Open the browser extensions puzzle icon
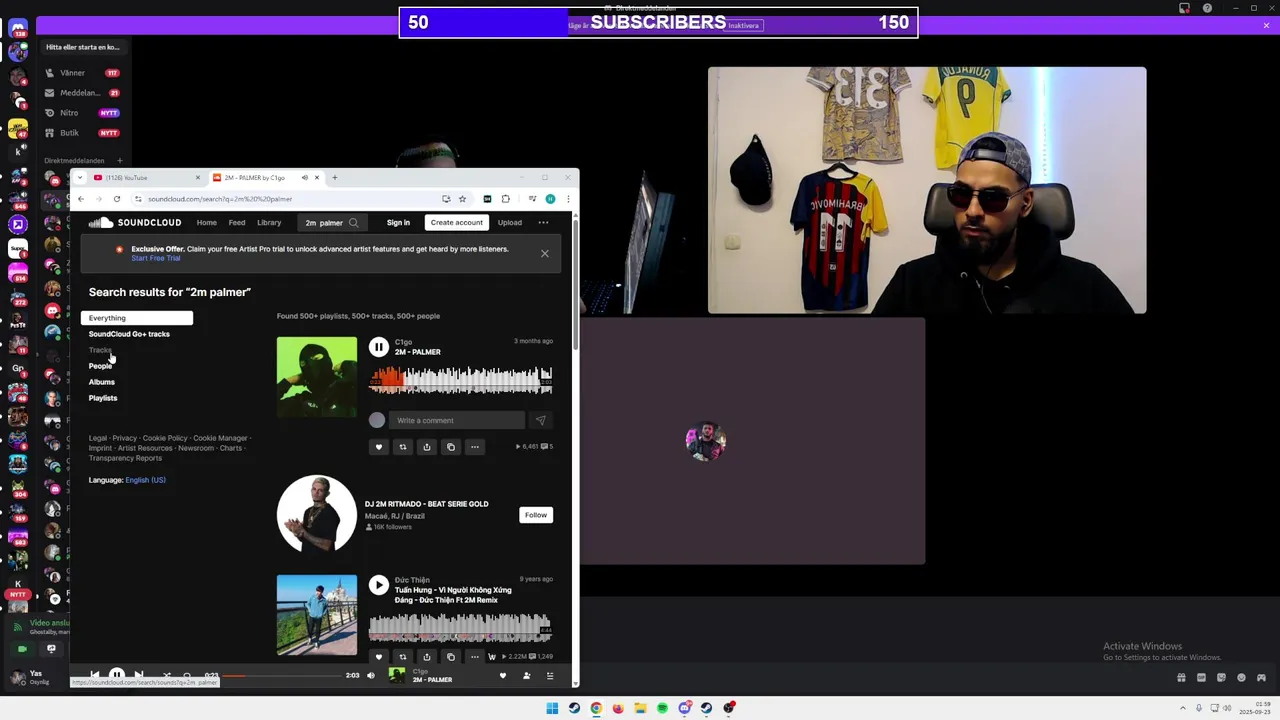 (x=505, y=199)
